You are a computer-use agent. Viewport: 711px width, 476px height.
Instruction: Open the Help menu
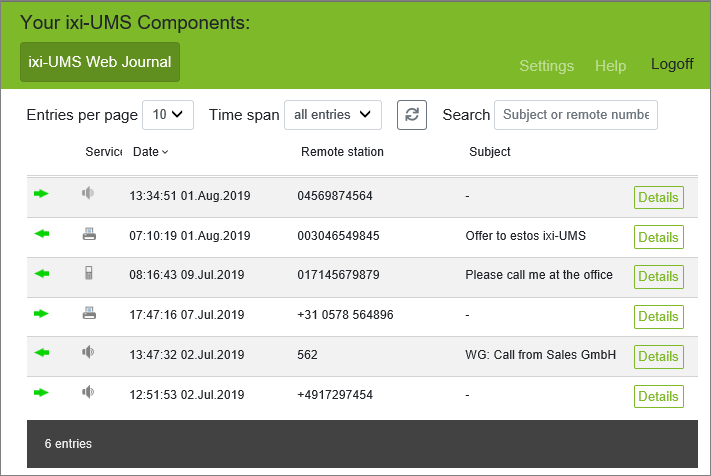610,66
